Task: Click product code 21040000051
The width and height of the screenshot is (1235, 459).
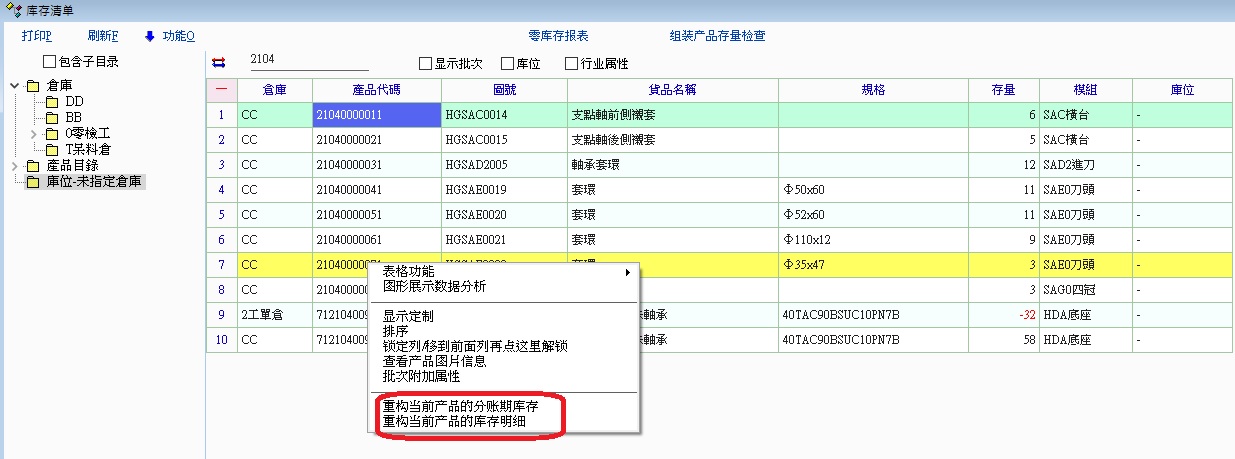Action: click(377, 215)
